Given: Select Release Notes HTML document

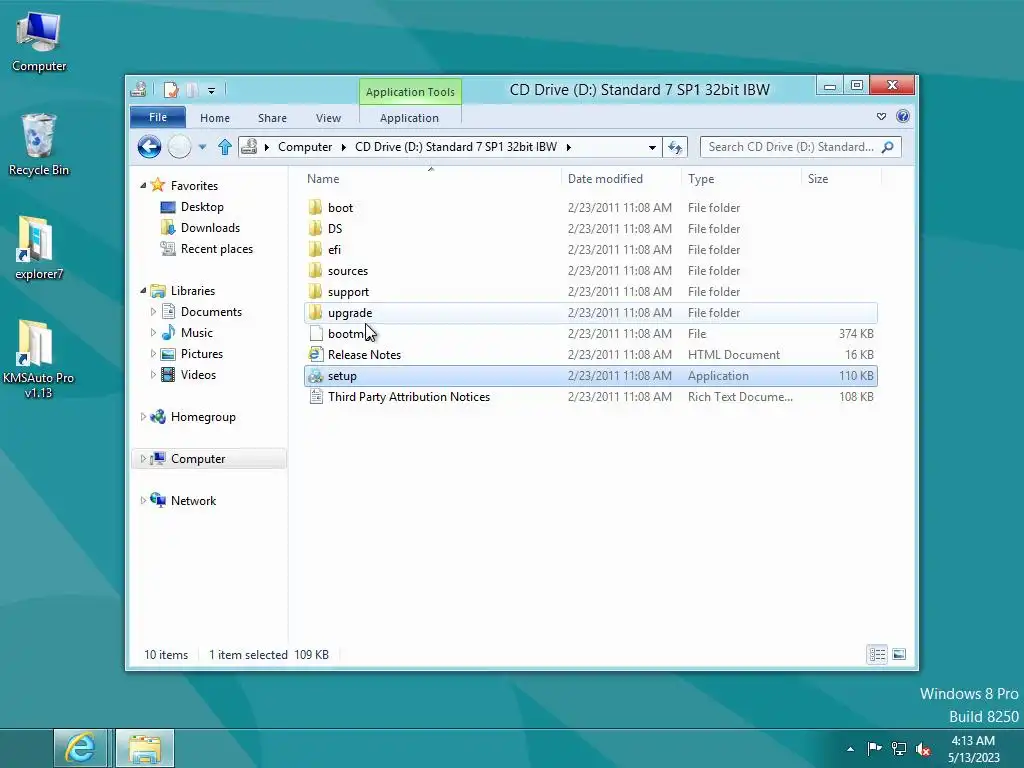Looking at the screenshot, I should [591, 355].
